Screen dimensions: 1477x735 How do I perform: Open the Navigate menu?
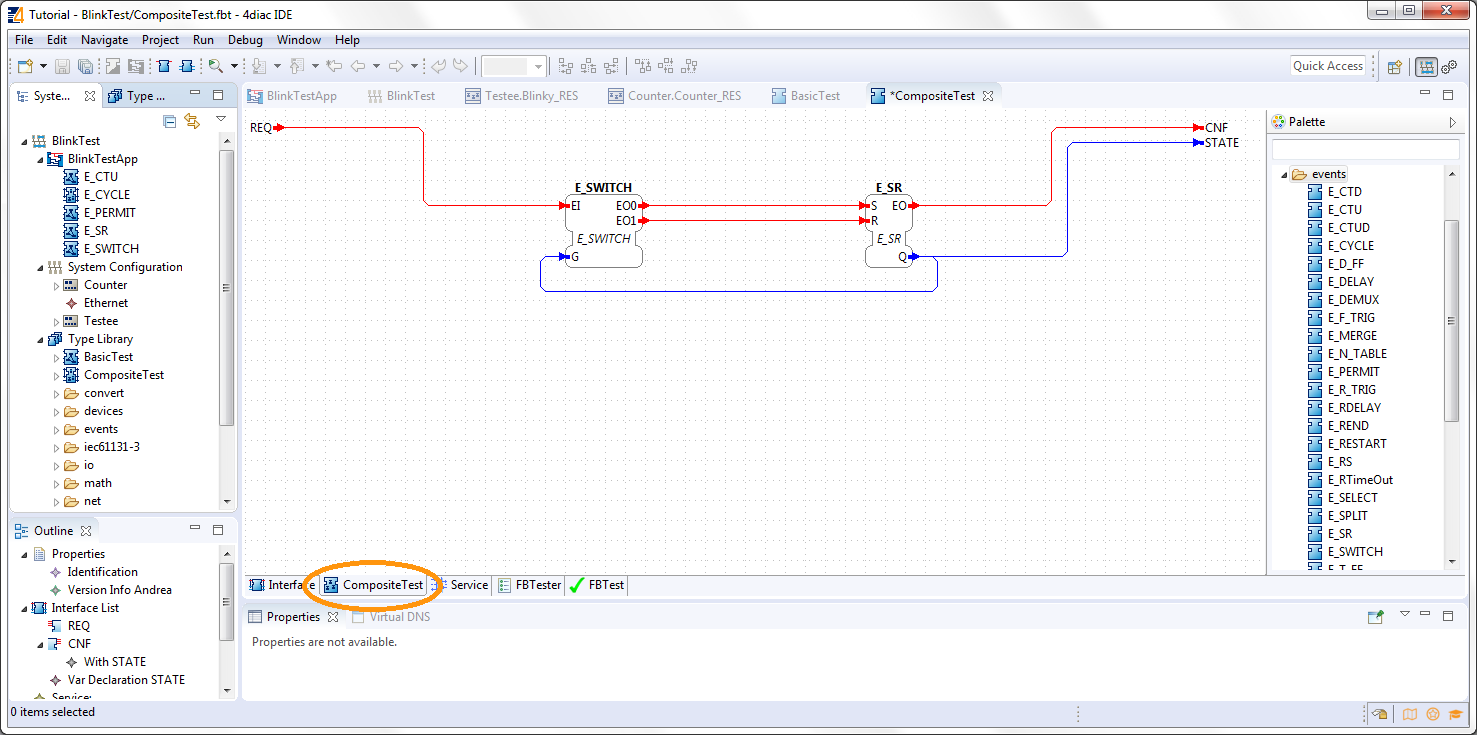[x=104, y=40]
